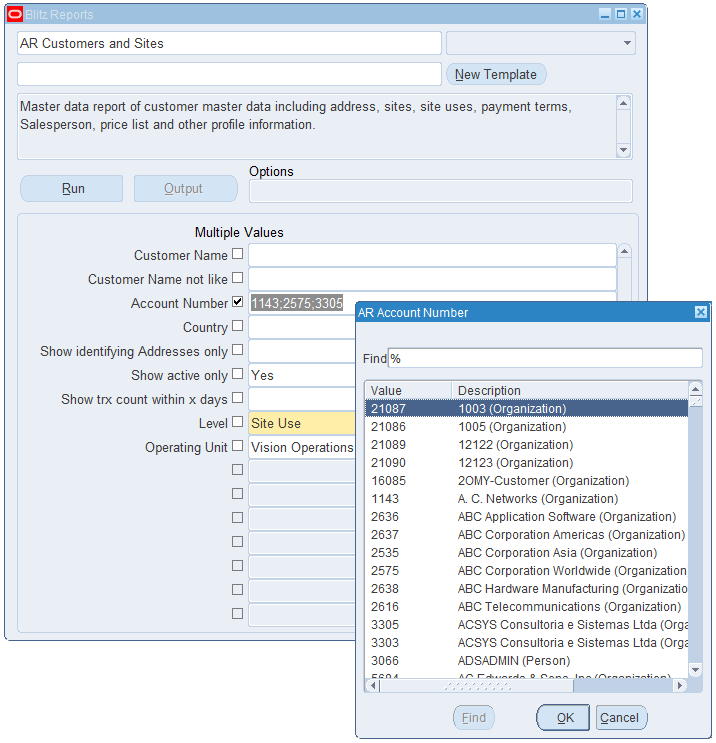The width and height of the screenshot is (716, 743).
Task: Select row 1143 A. C. Networks
Action: 526,498
